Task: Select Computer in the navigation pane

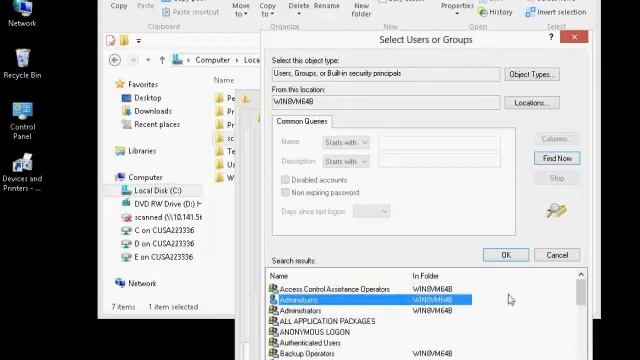Action: click(x=139, y=177)
